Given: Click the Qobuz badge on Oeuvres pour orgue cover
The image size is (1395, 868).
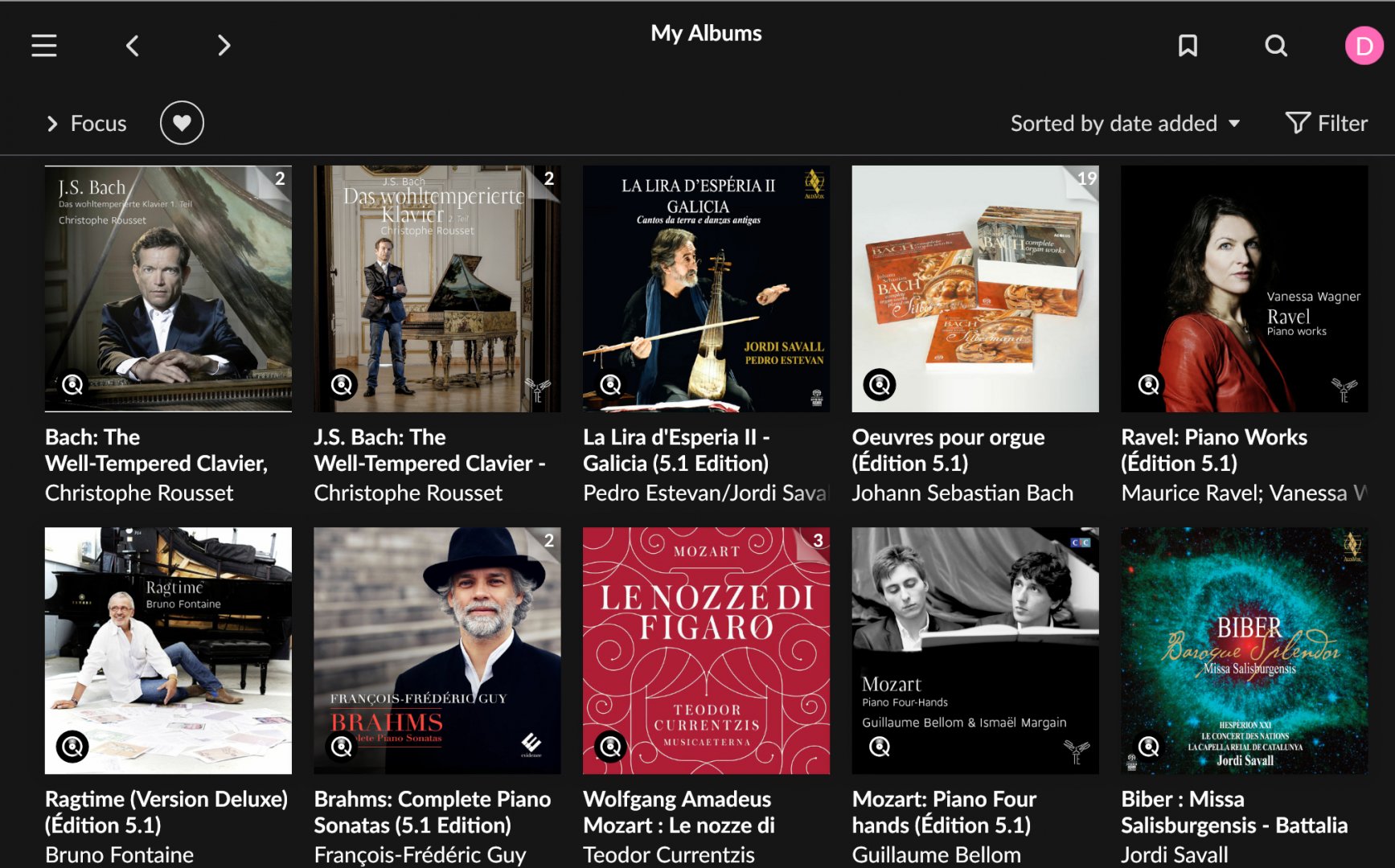Looking at the screenshot, I should coord(880,385).
